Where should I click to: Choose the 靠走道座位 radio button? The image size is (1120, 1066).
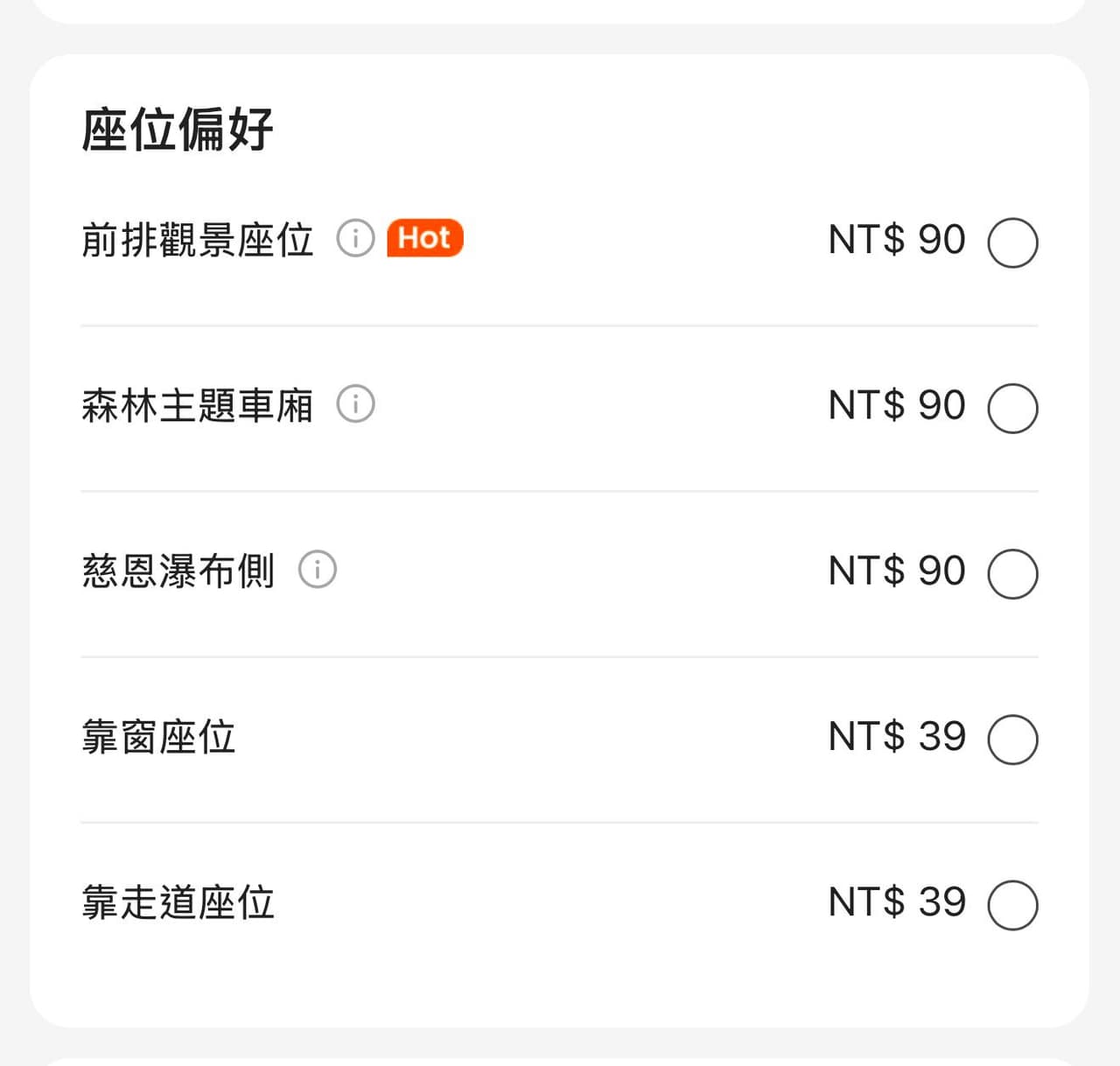coord(1012,905)
